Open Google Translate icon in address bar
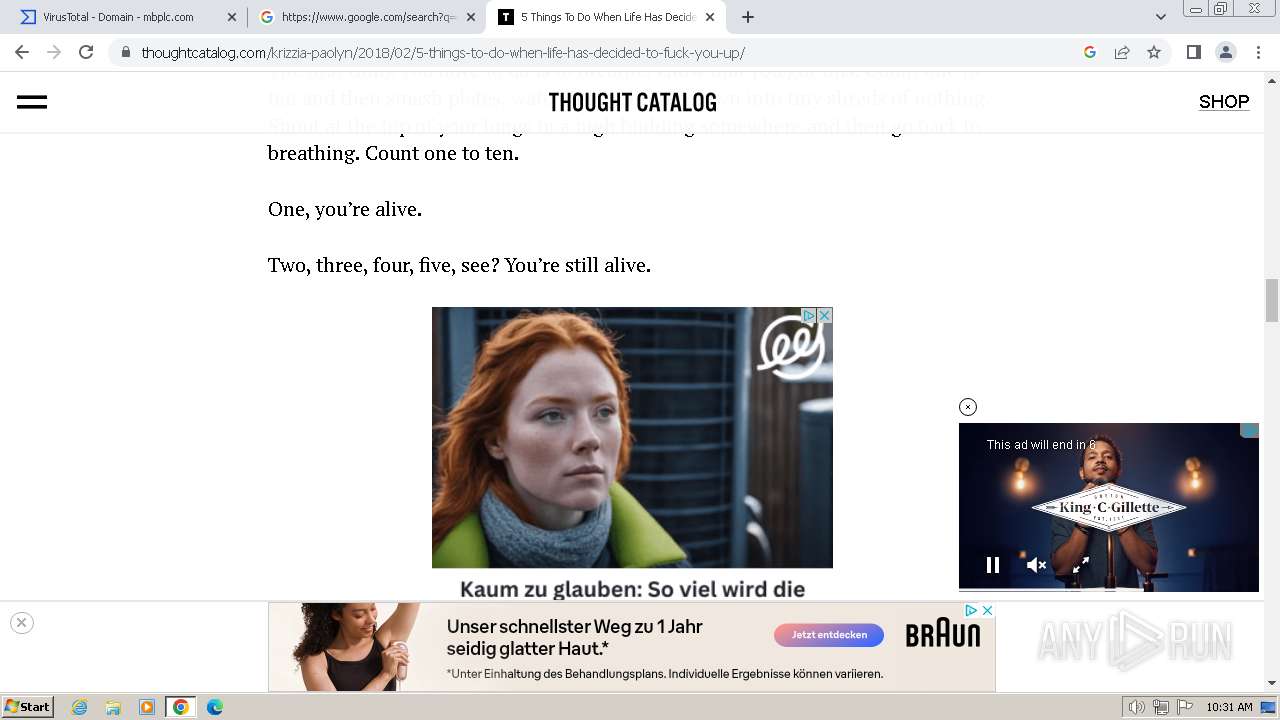1280x720 pixels. tap(1090, 52)
